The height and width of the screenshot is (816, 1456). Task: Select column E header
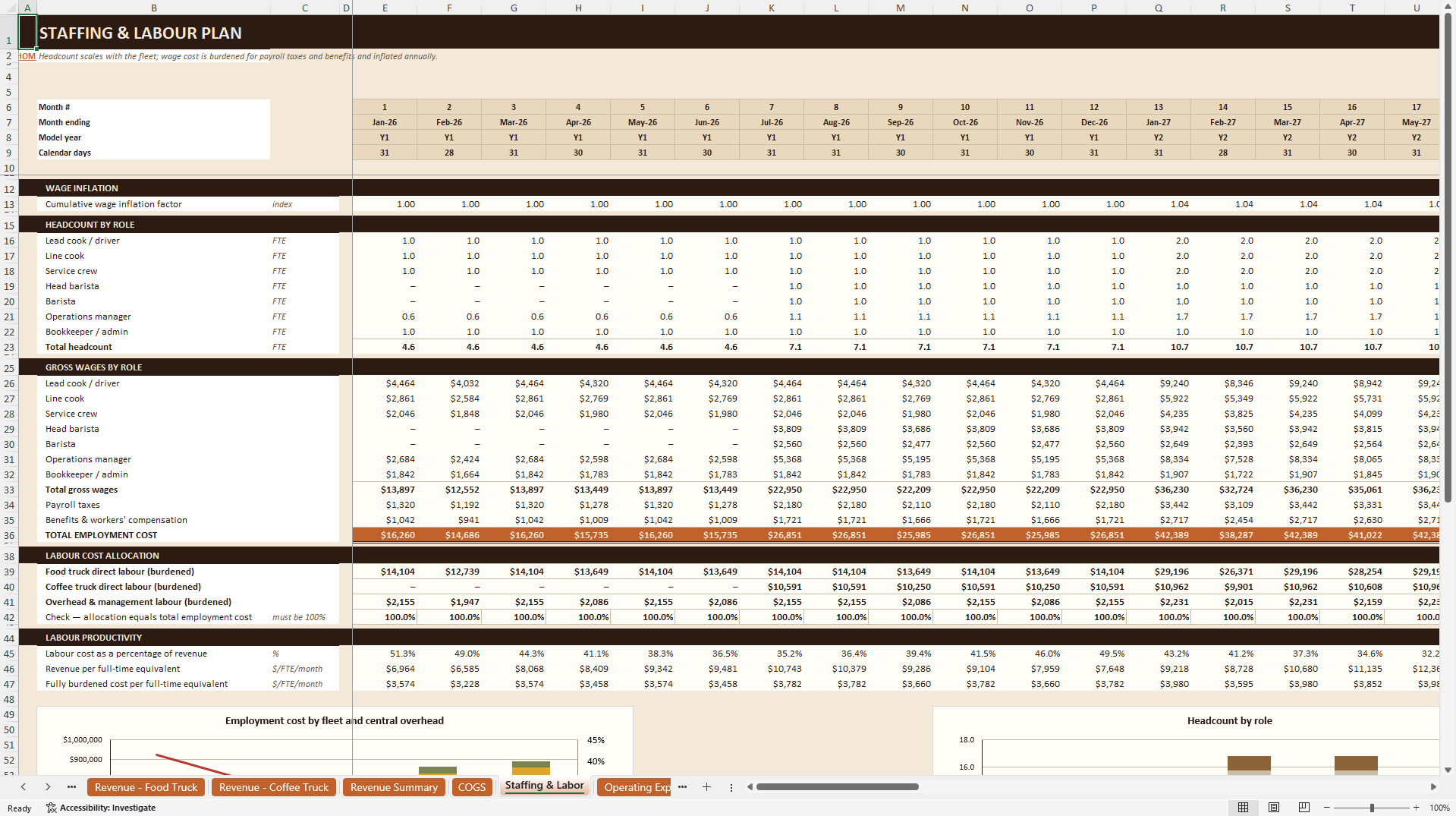pyautogui.click(x=385, y=8)
